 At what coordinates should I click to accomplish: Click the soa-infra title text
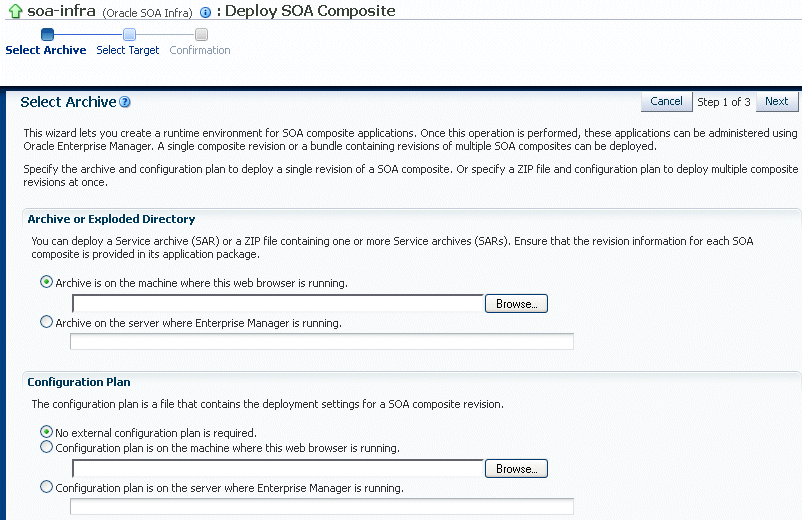[61, 11]
